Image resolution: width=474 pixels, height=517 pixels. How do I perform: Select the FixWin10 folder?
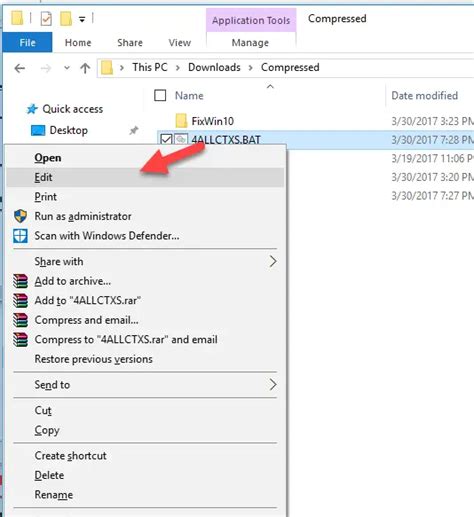213,121
